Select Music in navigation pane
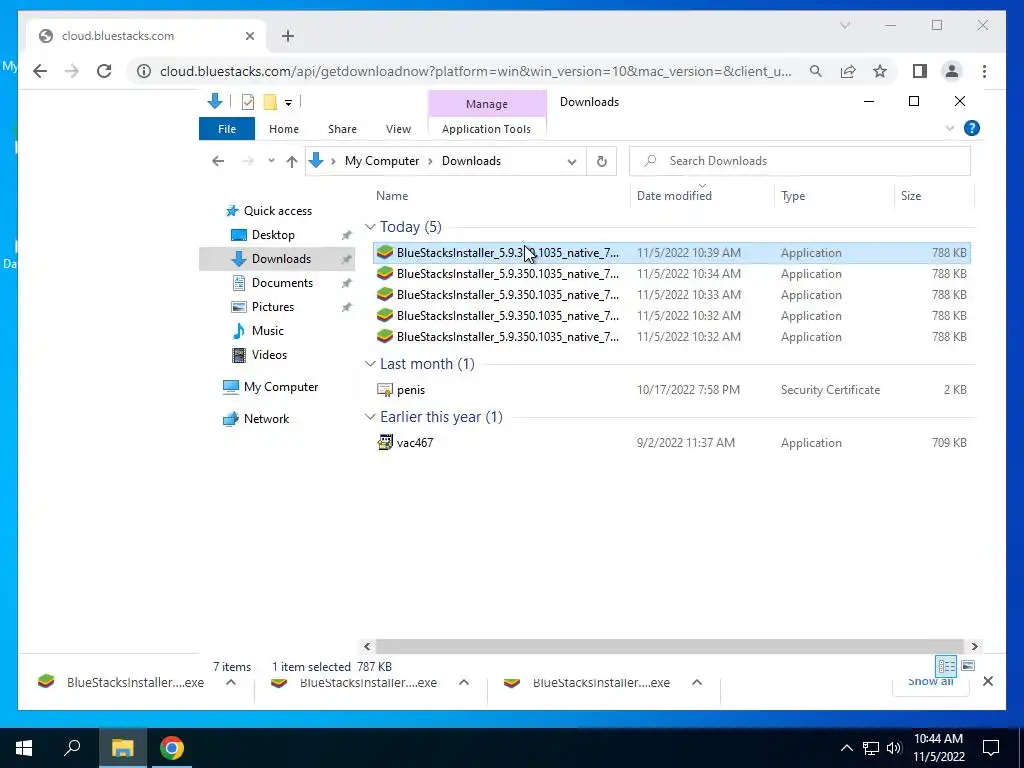This screenshot has height=768, width=1024. [267, 331]
